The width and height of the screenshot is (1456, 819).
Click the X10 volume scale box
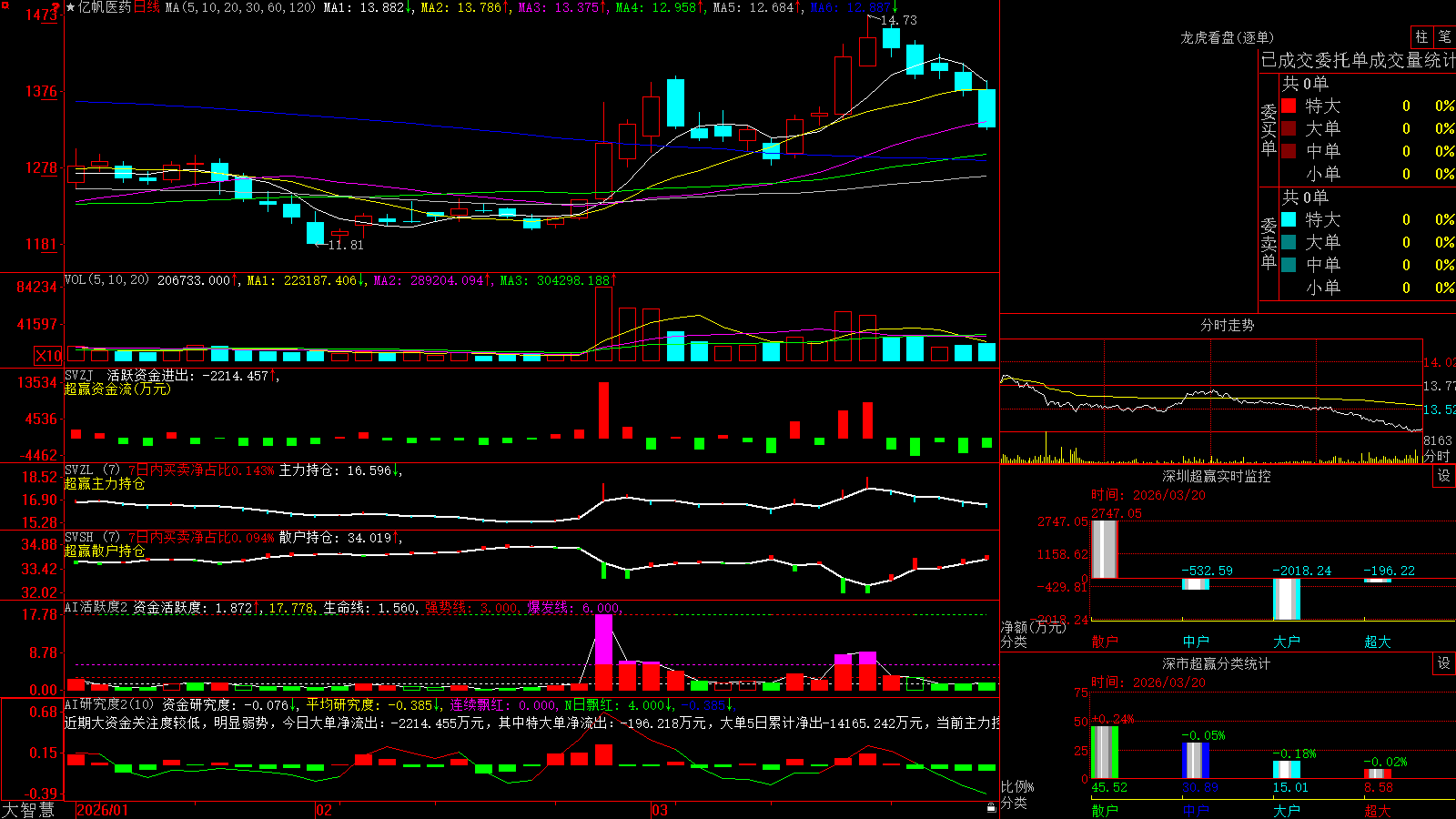pyautogui.click(x=48, y=356)
